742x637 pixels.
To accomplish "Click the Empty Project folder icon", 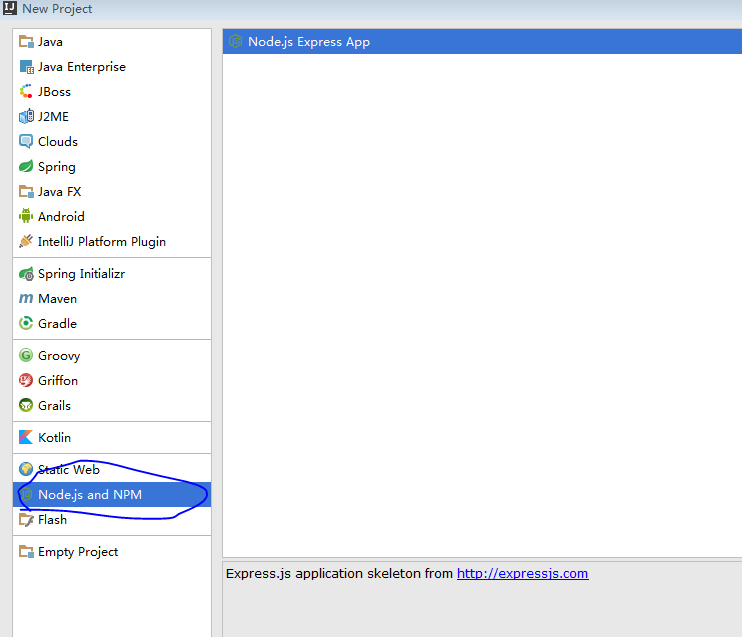I will click(26, 551).
